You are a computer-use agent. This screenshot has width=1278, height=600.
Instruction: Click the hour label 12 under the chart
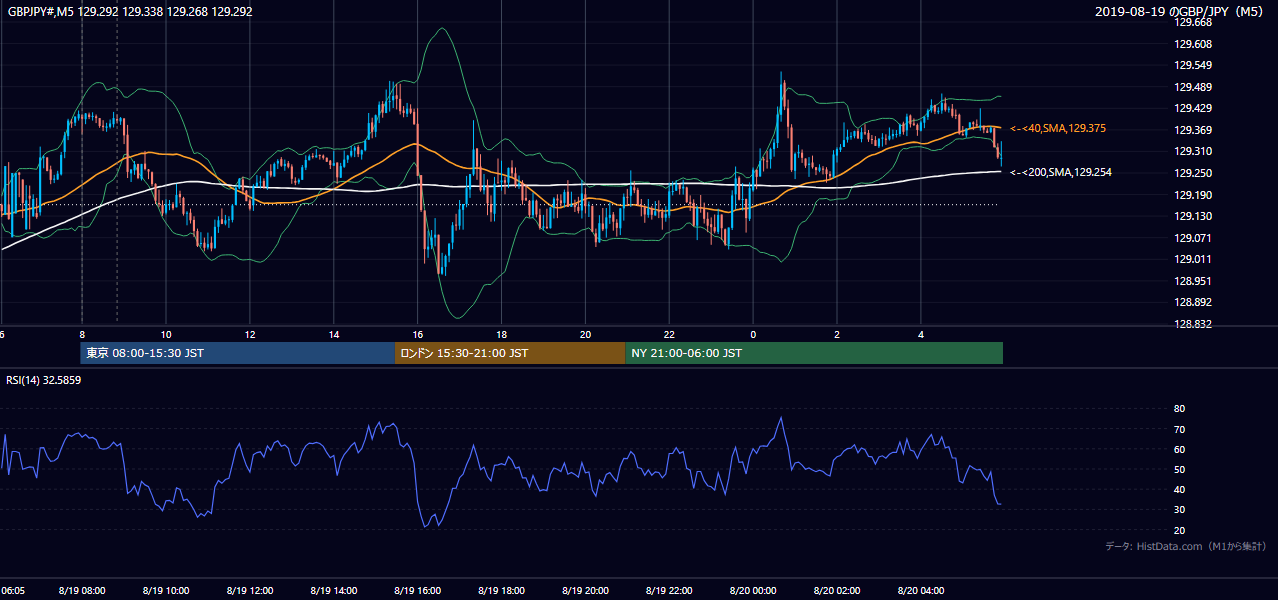click(250, 334)
